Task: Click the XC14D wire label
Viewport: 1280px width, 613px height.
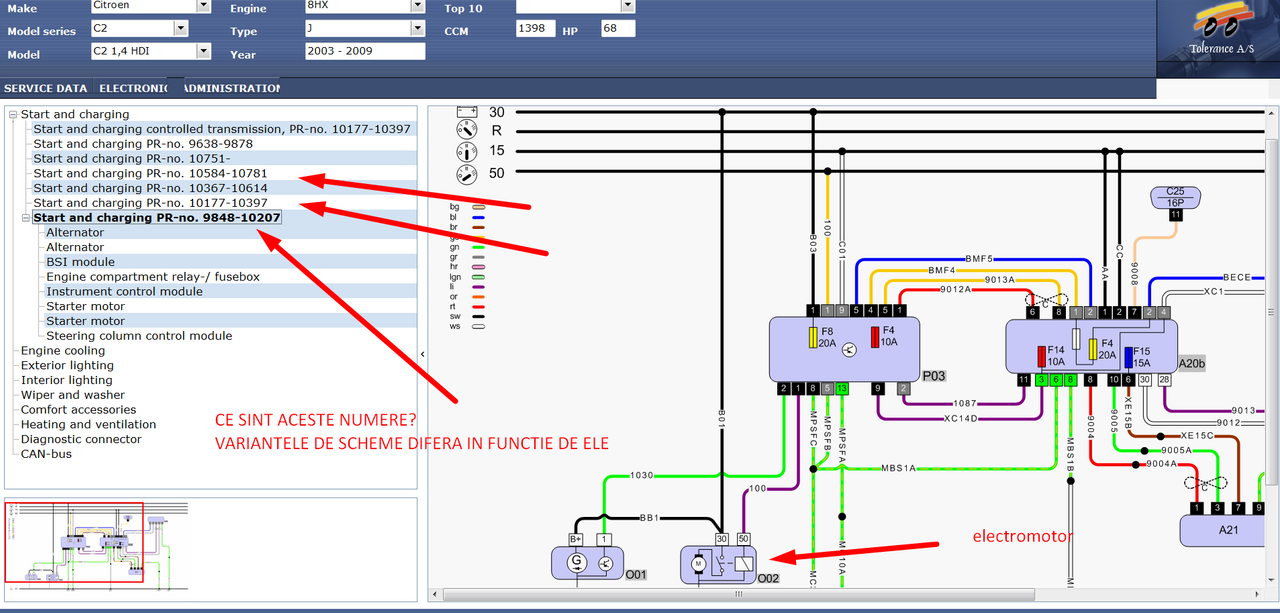Action: [961, 418]
